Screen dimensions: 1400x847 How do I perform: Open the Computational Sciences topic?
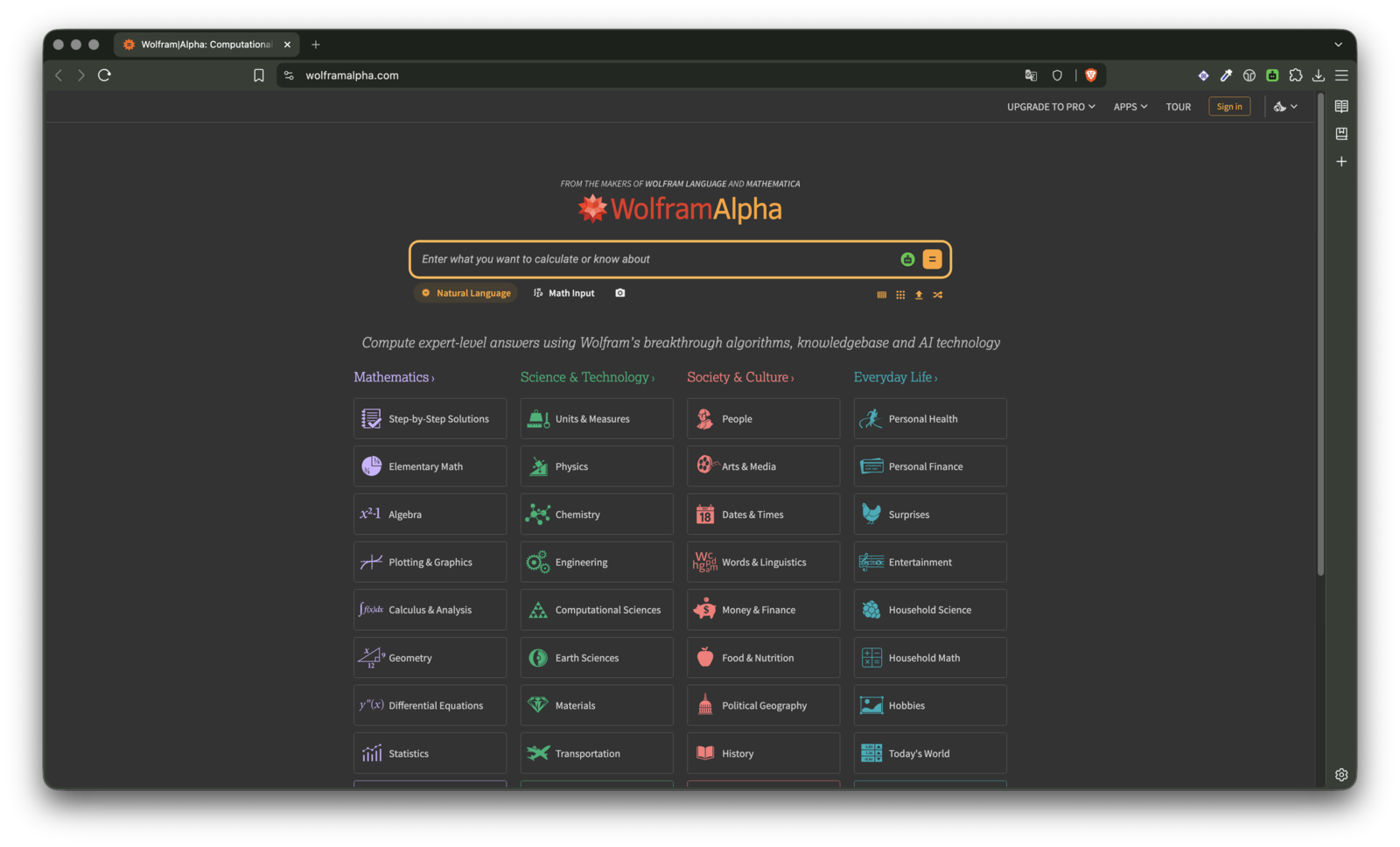click(x=597, y=610)
